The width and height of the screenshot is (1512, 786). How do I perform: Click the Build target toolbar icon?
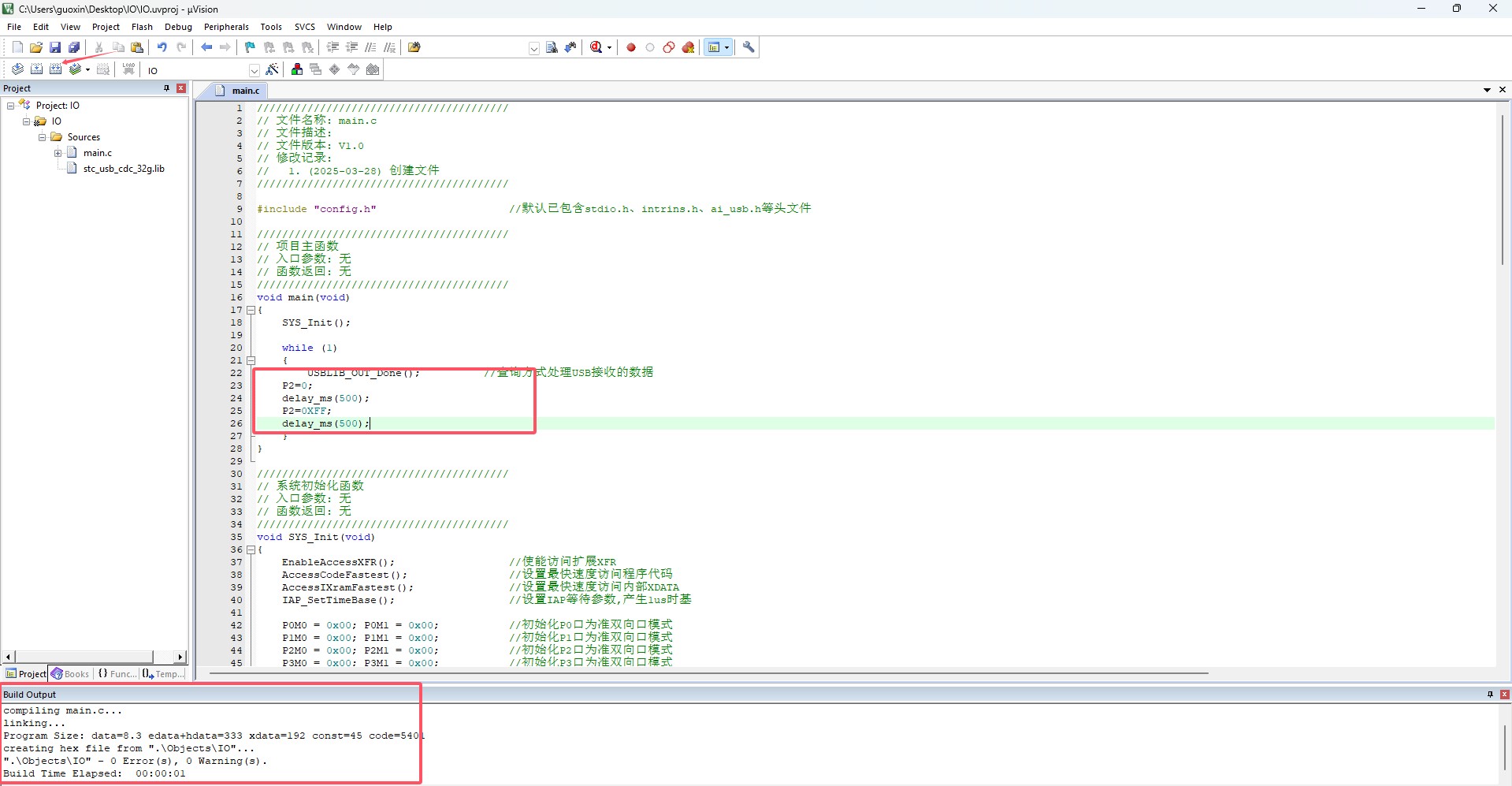(x=36, y=69)
